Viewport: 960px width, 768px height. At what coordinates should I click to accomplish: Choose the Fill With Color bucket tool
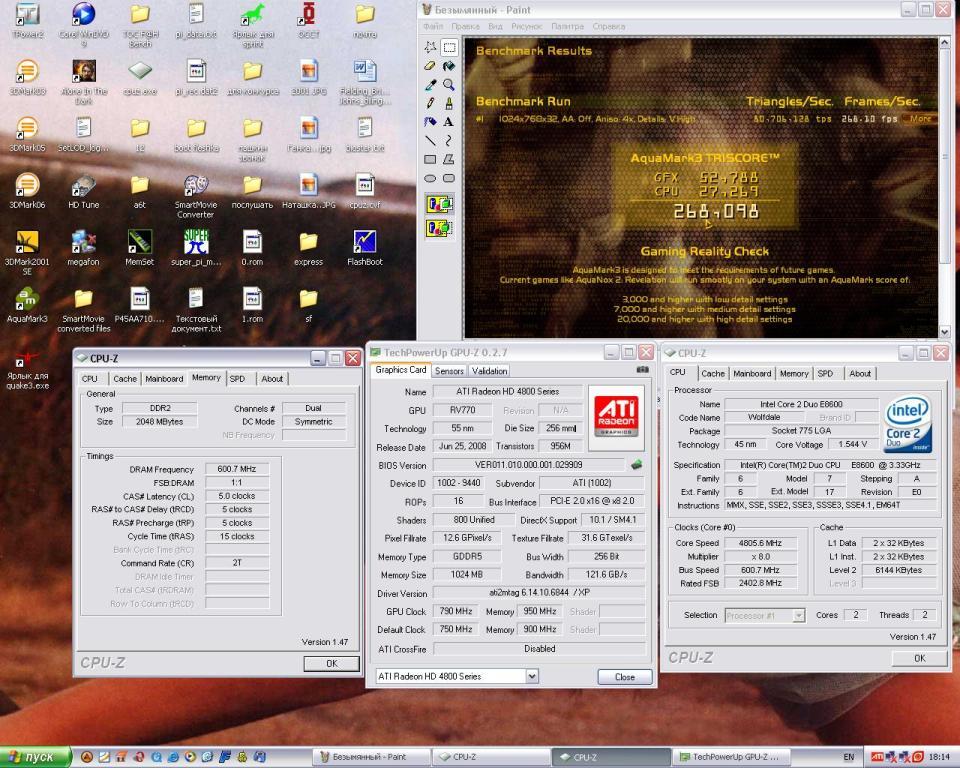pyautogui.click(x=449, y=66)
